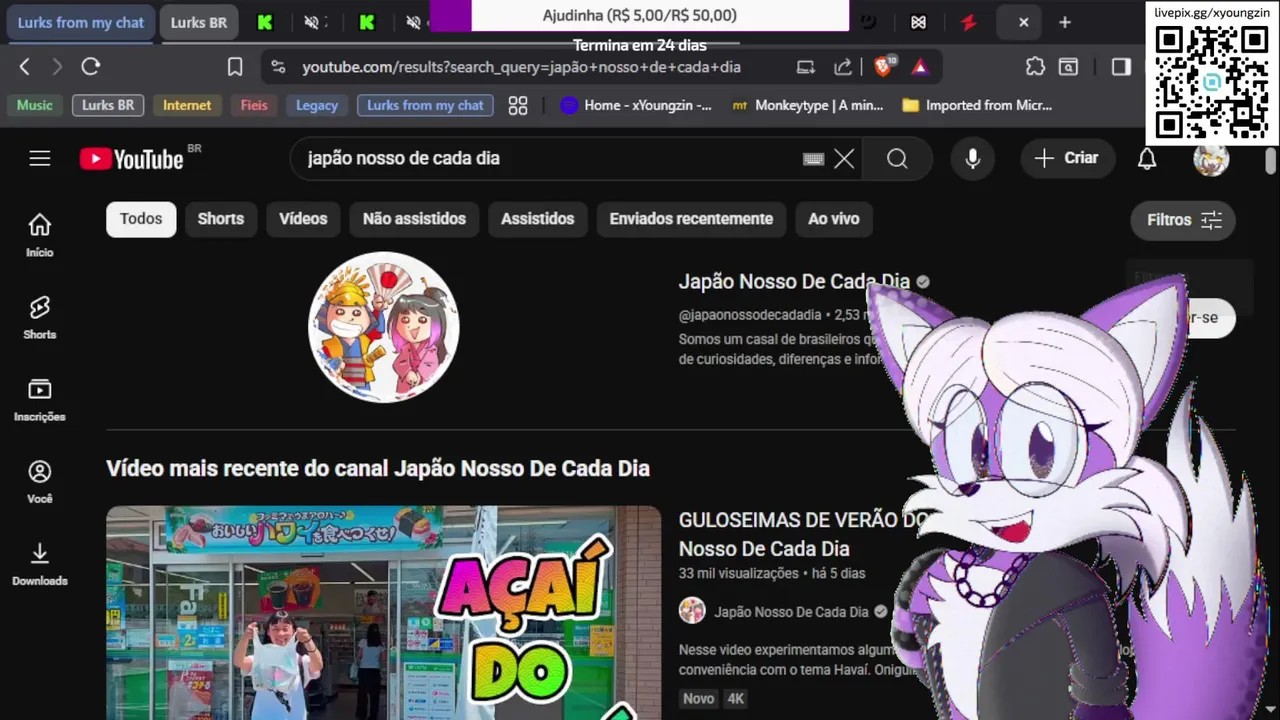Open the Lurks BR bookmark group
Screen dimensions: 1280x720
(x=108, y=105)
